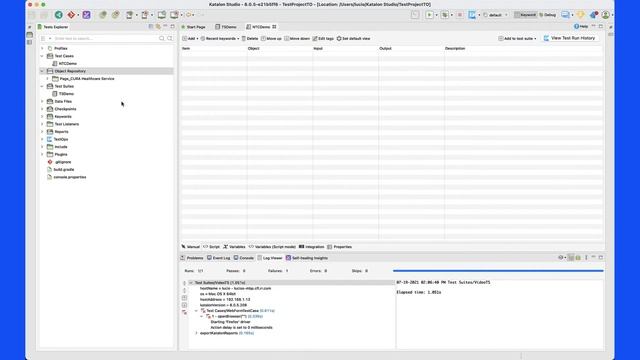This screenshot has height=360, width=640.
Task: Toggle tree view mode in Log Viewer
Action: click(x=571, y=258)
